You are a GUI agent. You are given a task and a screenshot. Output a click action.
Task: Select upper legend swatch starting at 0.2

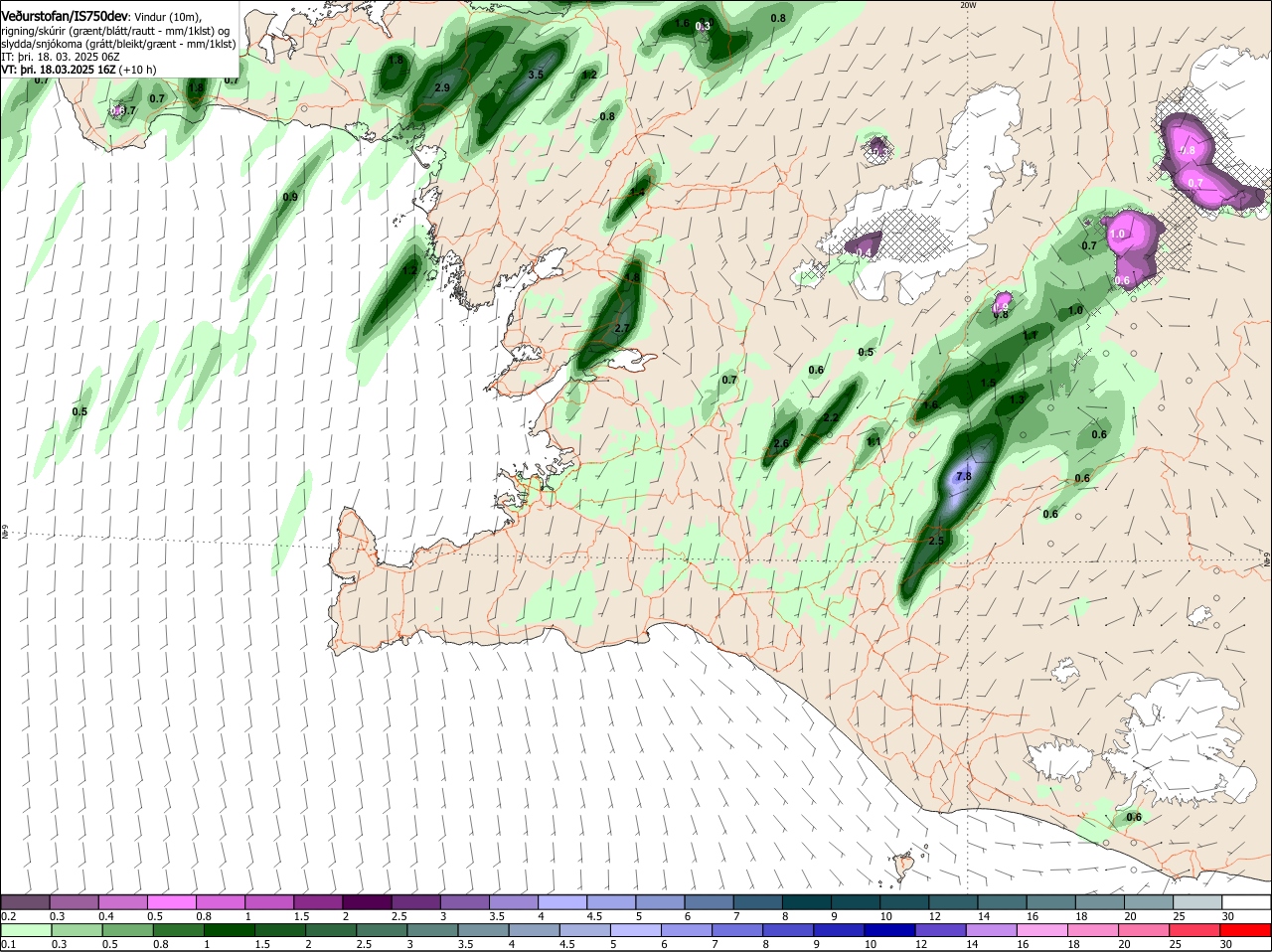point(26,902)
